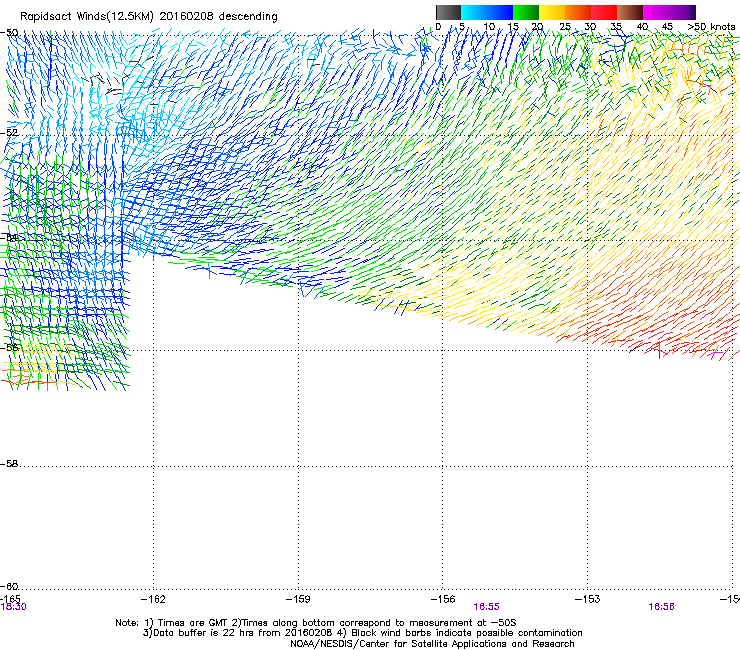Click the '25' legend scale label

point(565,27)
